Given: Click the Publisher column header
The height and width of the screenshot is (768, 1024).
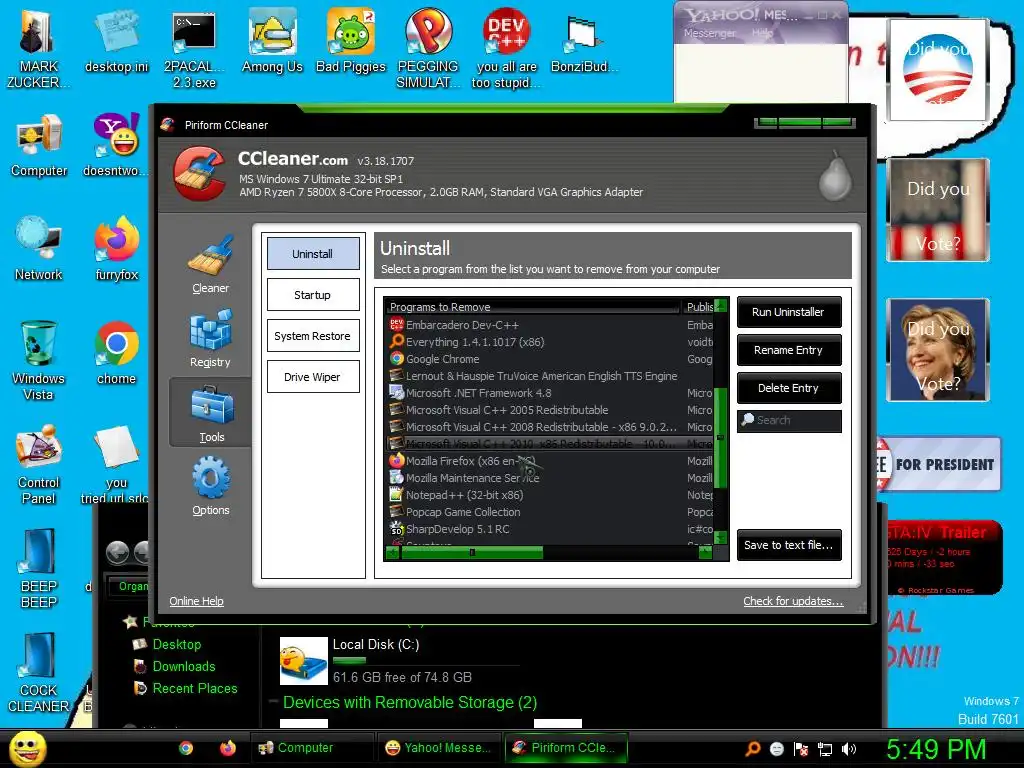Looking at the screenshot, I should coord(699,306).
